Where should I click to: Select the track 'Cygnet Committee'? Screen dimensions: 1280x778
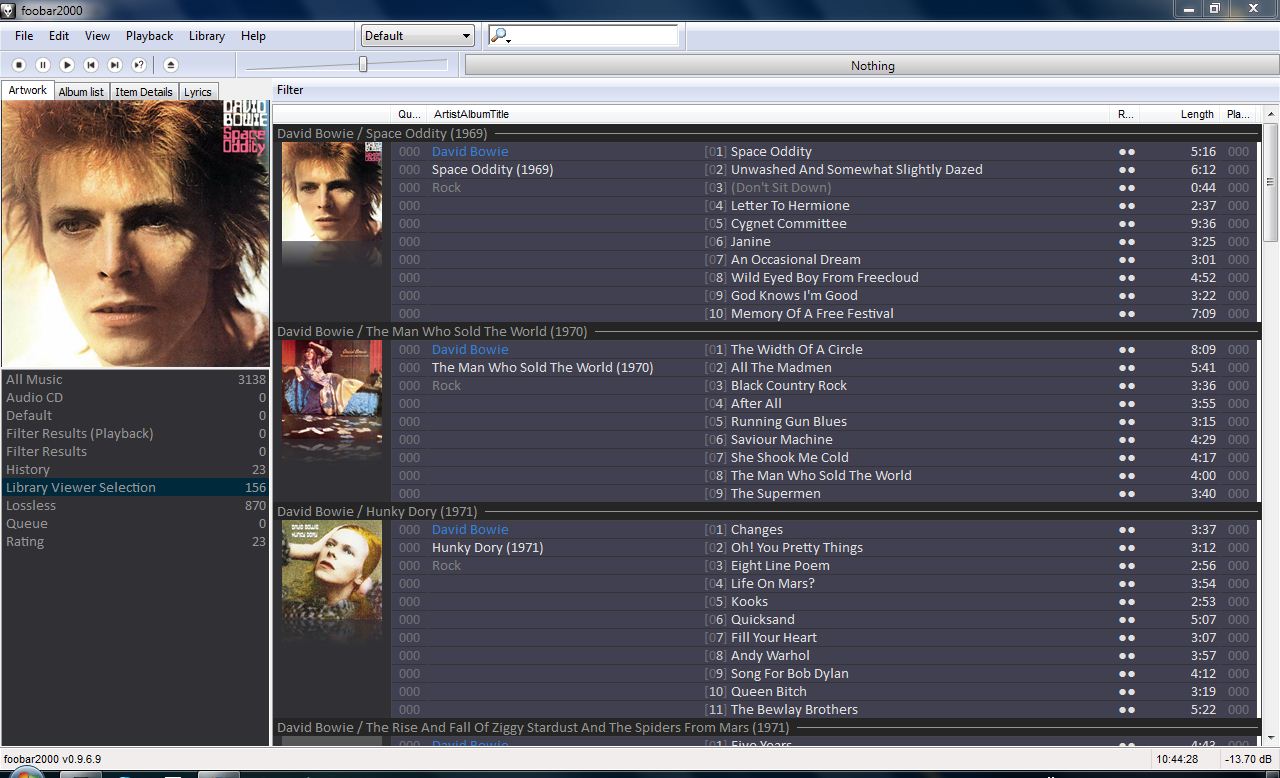coord(788,223)
